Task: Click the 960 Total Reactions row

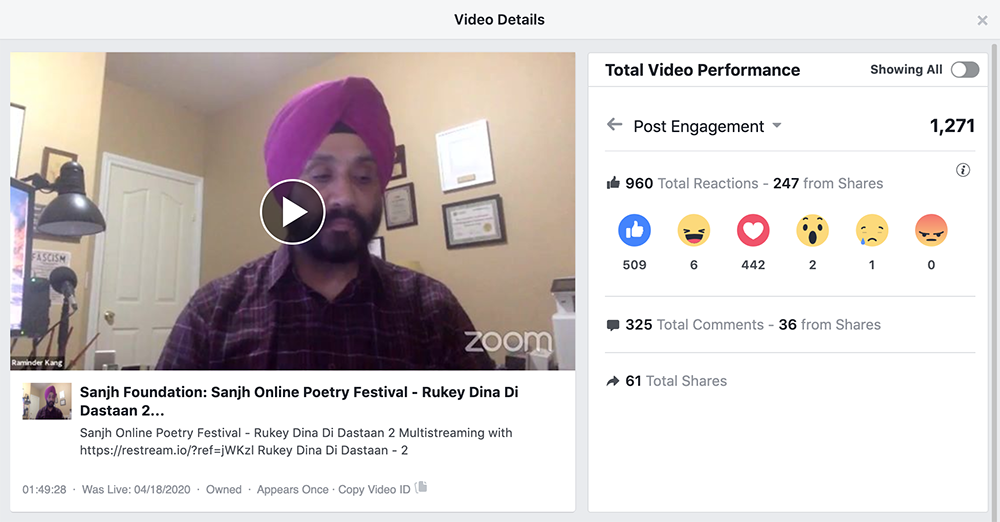Action: click(x=745, y=183)
